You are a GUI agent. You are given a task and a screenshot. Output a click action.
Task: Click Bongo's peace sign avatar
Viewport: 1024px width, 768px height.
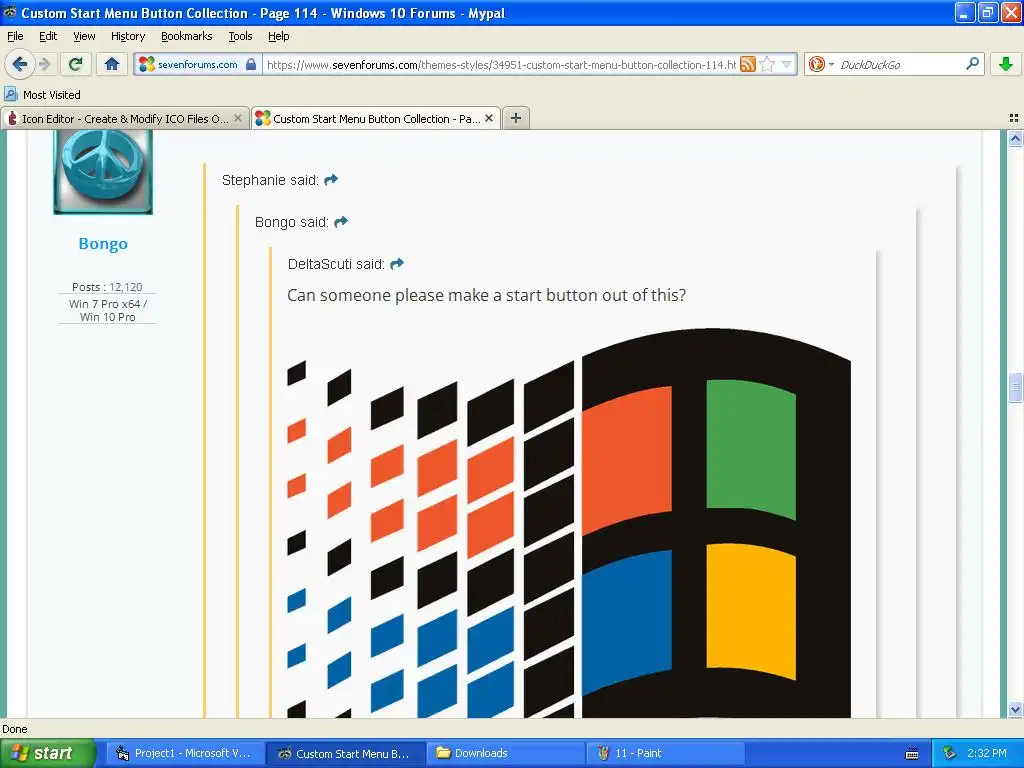(103, 172)
